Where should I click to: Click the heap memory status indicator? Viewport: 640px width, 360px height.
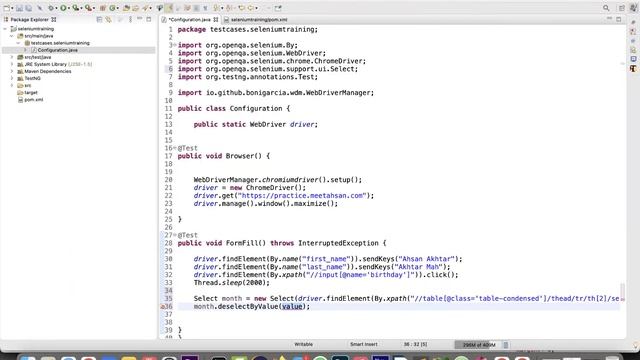click(478, 345)
